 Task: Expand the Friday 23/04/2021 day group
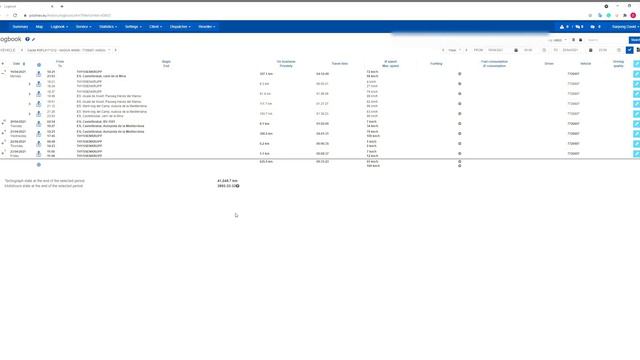click(3, 152)
